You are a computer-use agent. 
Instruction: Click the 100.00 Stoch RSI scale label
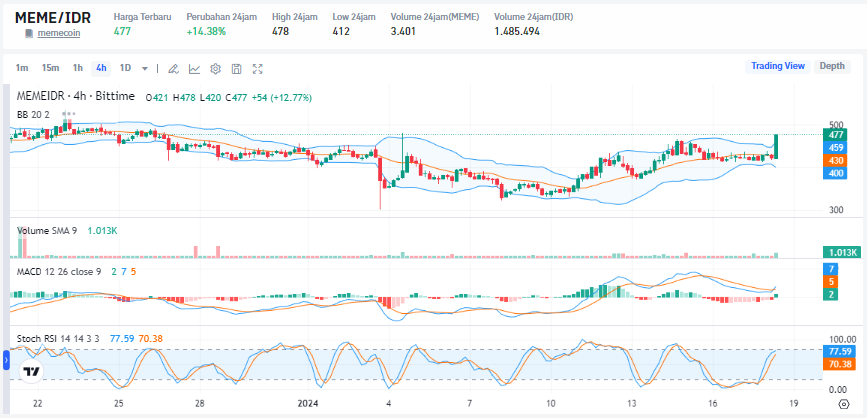coord(842,339)
